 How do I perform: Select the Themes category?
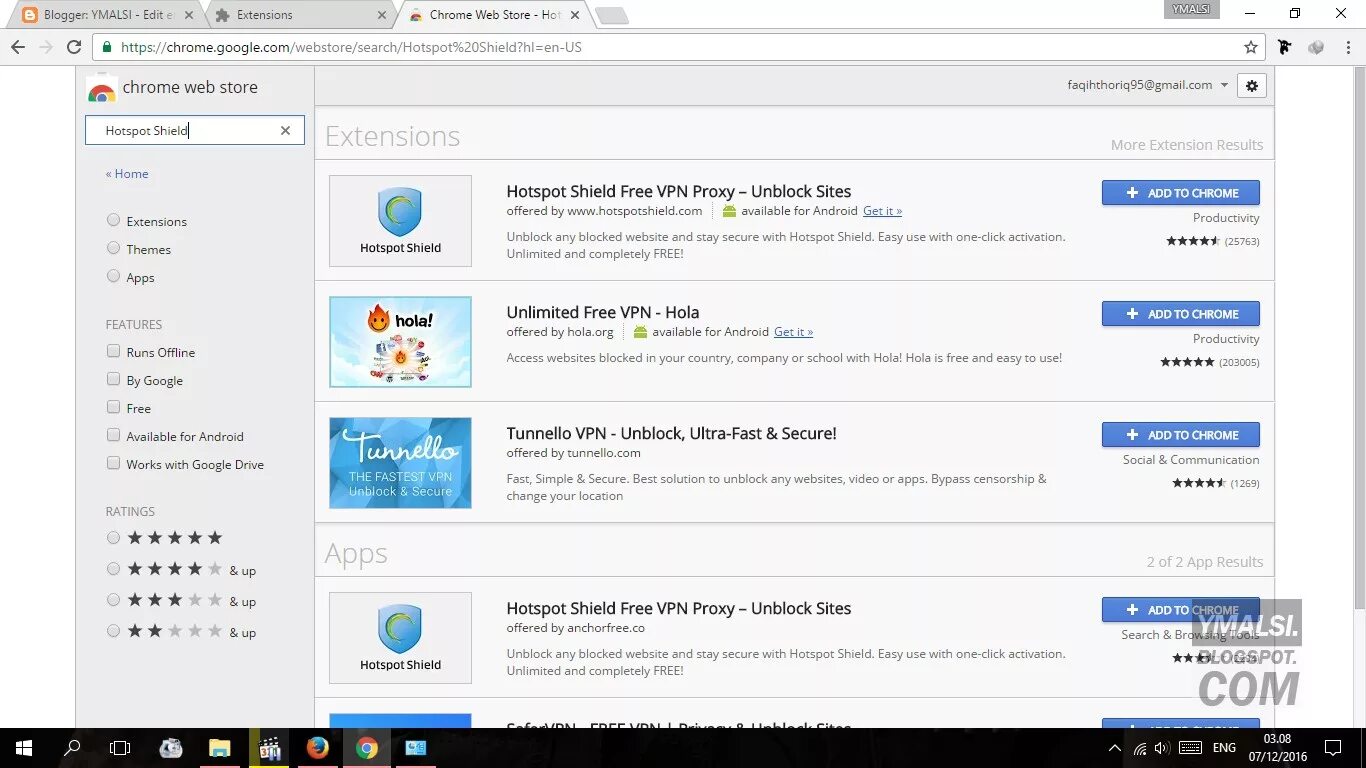113,249
